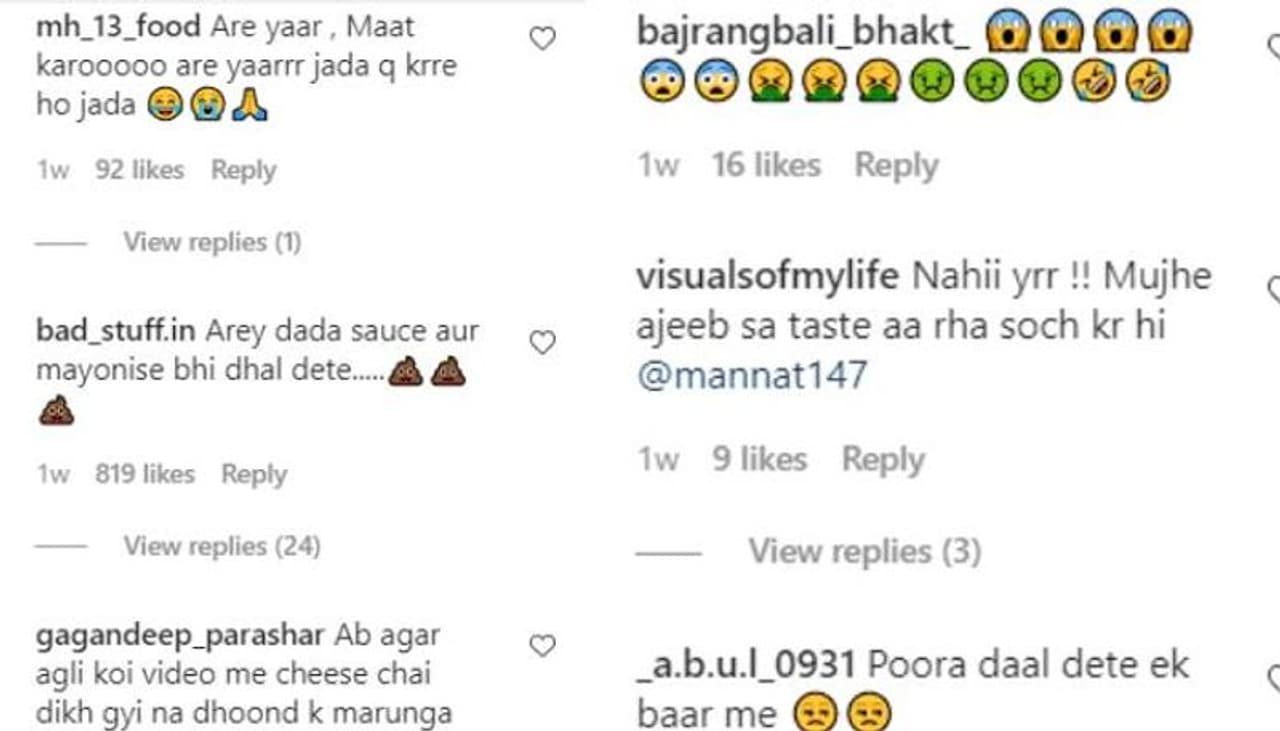View 16 likes on bajrangbali_bhakt_ comment
Viewport: 1280px width, 731px height.
click(766, 165)
